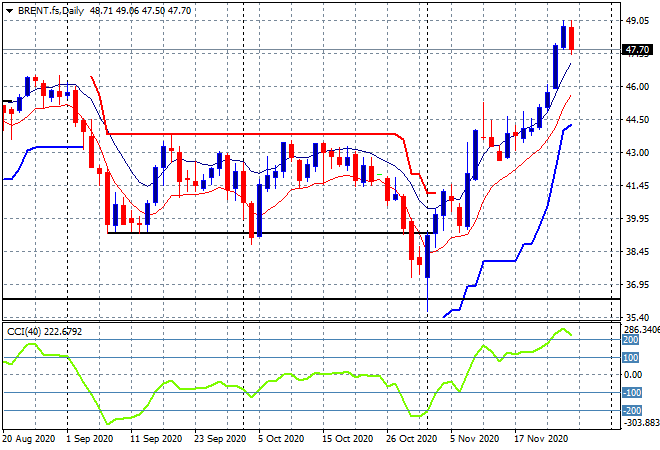The height and width of the screenshot is (450, 660).
Task: Select the tall blue candle at the chart low wick
Action: tap(428, 256)
